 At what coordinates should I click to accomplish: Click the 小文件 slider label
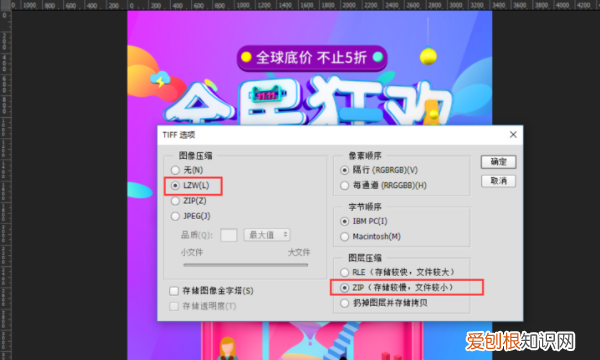click(x=192, y=252)
